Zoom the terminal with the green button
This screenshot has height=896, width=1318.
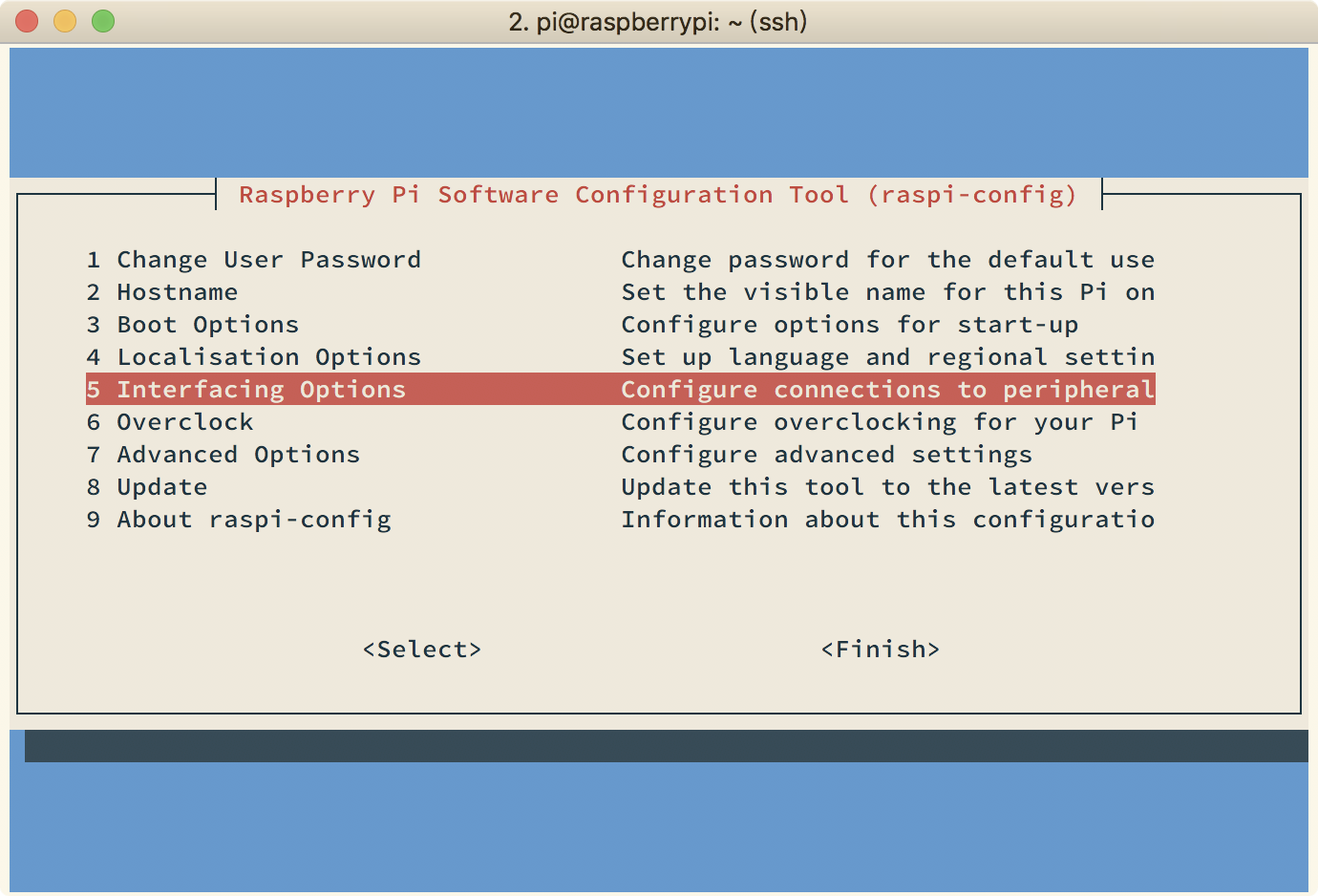[103, 21]
